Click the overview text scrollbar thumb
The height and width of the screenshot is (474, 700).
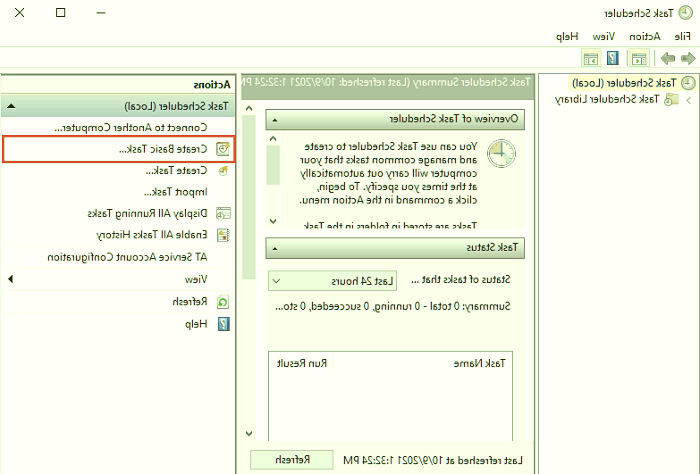click(273, 165)
